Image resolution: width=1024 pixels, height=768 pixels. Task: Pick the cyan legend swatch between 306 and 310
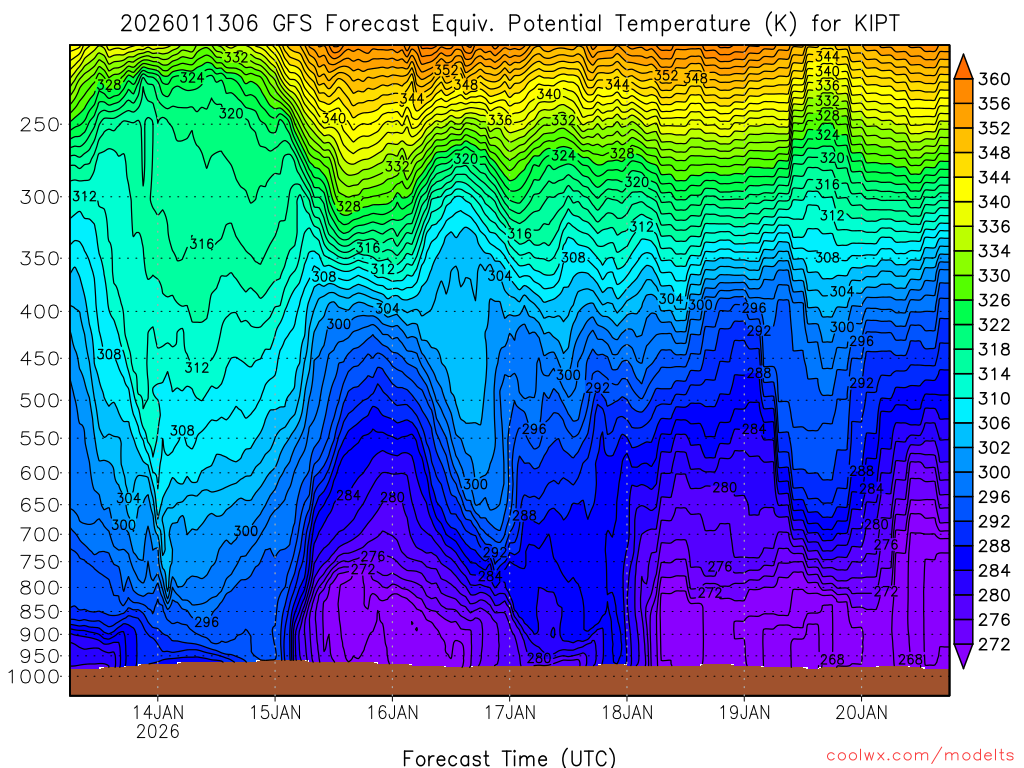(963, 411)
